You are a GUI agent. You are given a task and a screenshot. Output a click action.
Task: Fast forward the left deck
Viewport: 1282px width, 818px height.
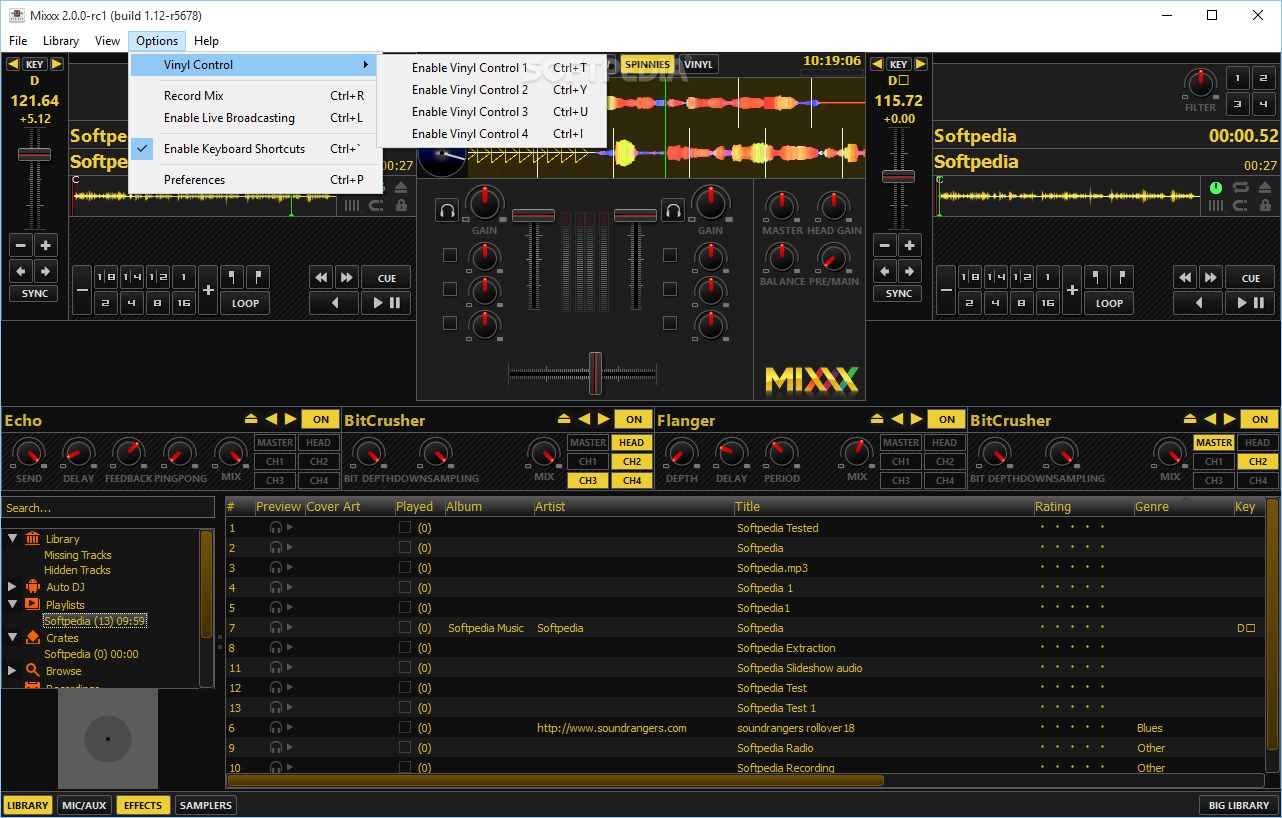(346, 278)
